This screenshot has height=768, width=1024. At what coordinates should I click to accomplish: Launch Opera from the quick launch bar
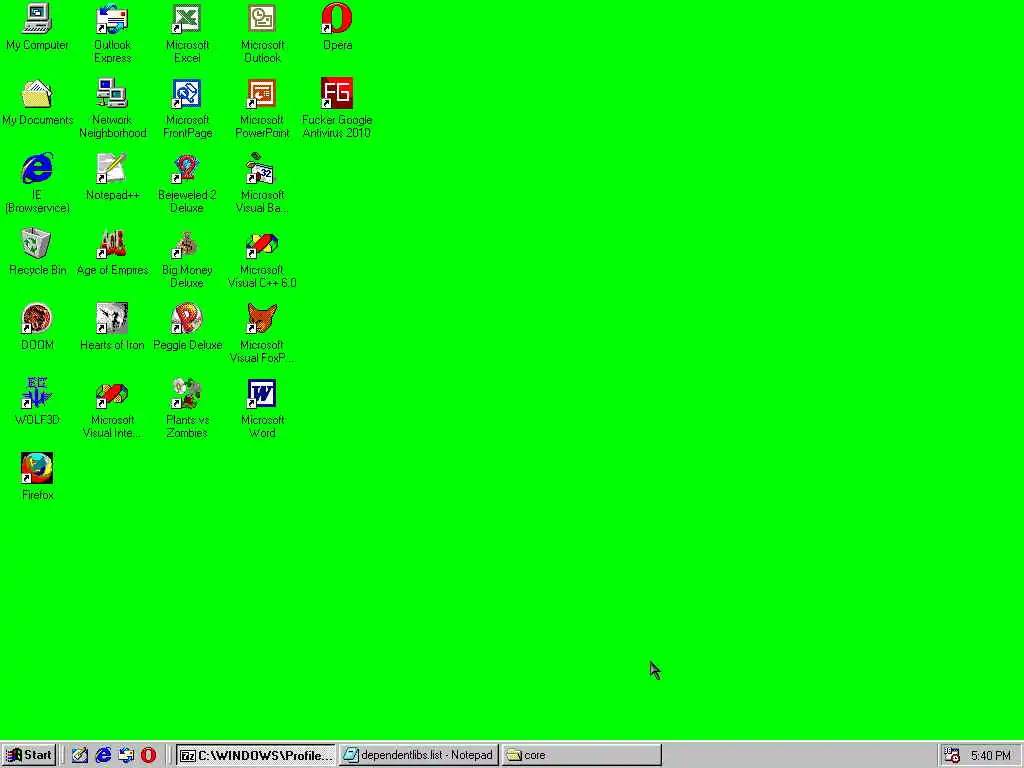coord(149,755)
